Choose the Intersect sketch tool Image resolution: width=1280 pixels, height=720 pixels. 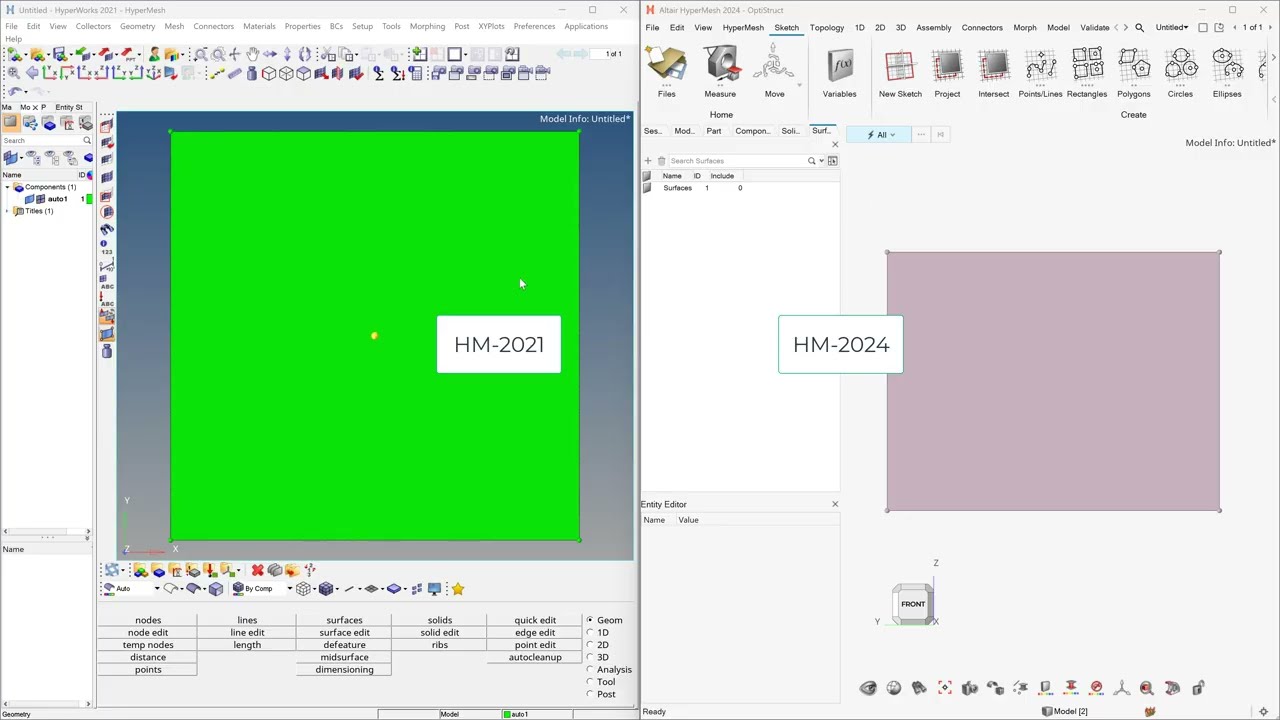(x=993, y=72)
